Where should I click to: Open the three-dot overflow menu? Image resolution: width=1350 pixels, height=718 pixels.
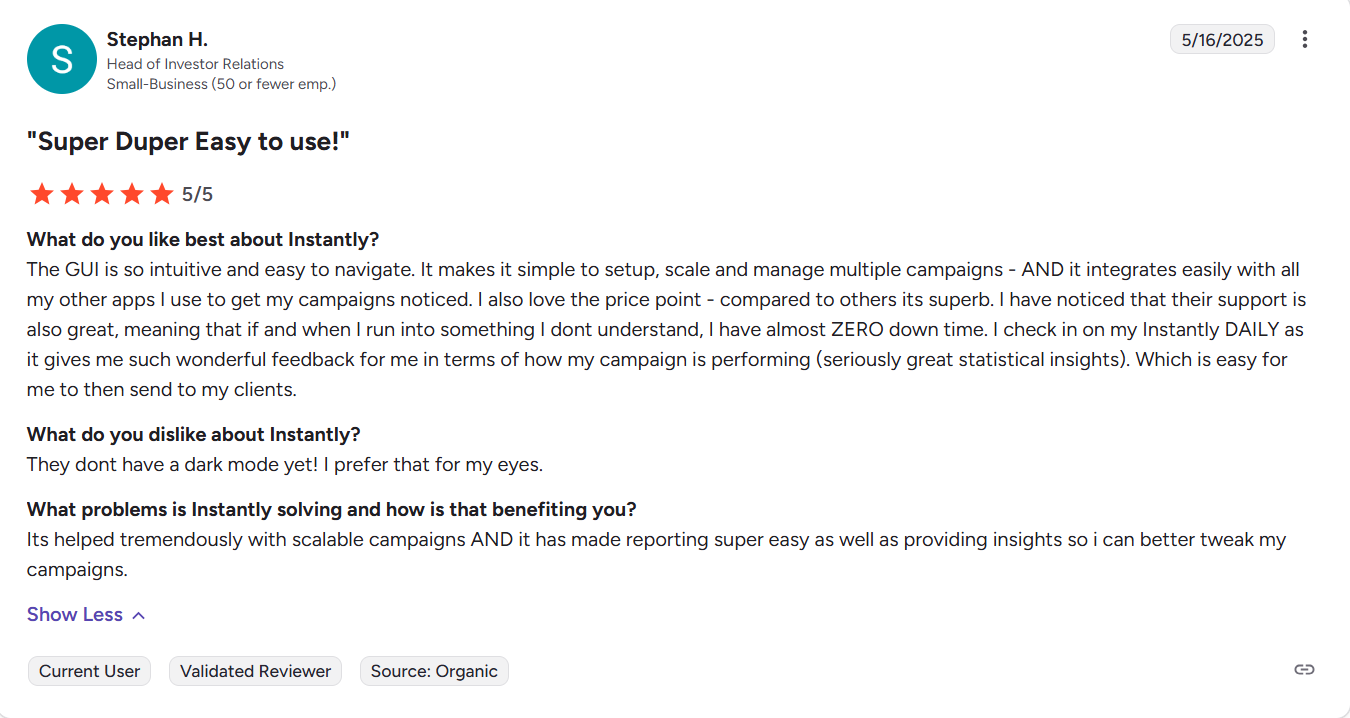1305,39
